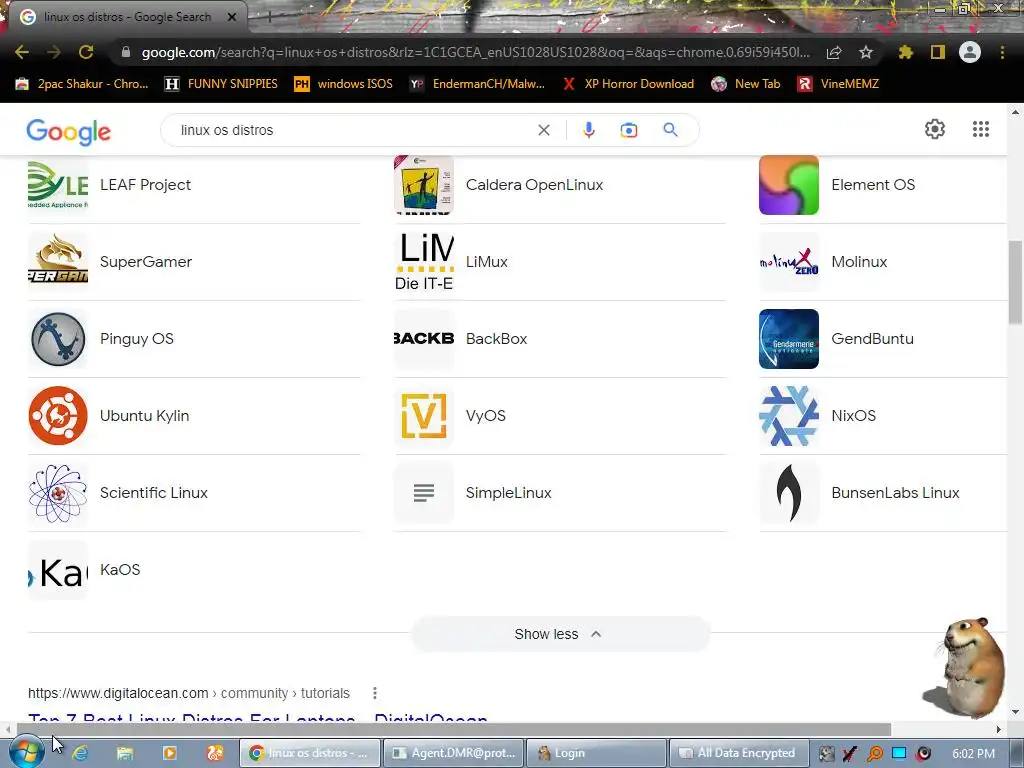Image resolution: width=1024 pixels, height=768 pixels.
Task: Open the DigitalOcean result options dots
Action: pyautogui.click(x=375, y=693)
